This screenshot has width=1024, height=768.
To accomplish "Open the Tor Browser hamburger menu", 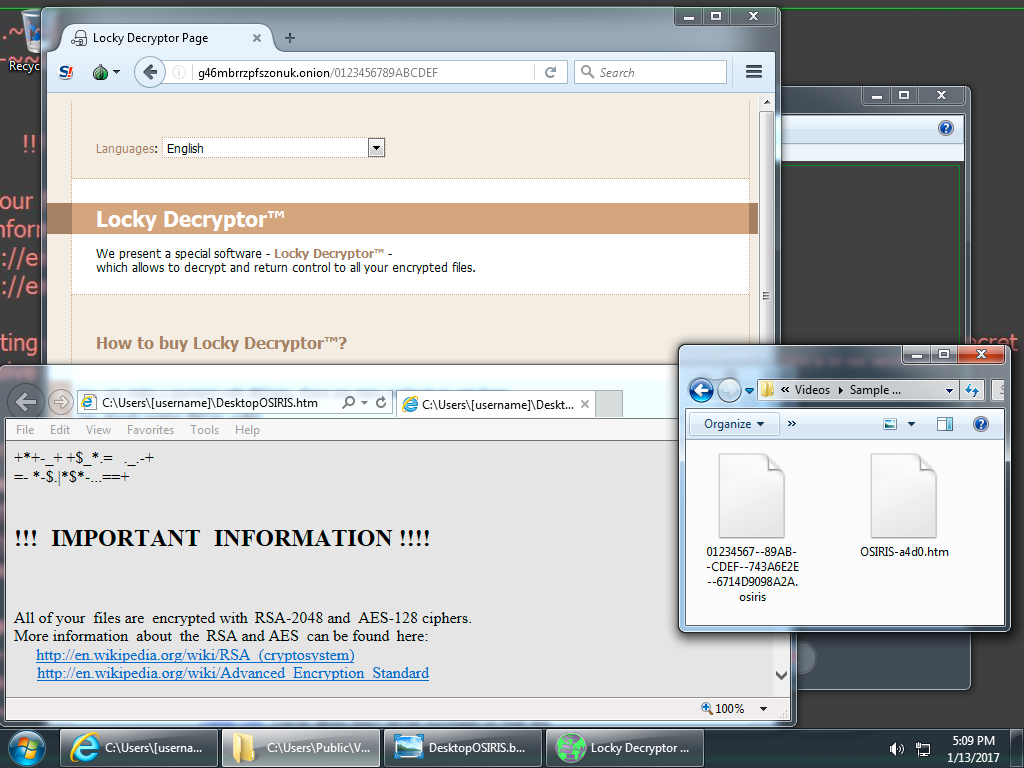I will point(754,72).
